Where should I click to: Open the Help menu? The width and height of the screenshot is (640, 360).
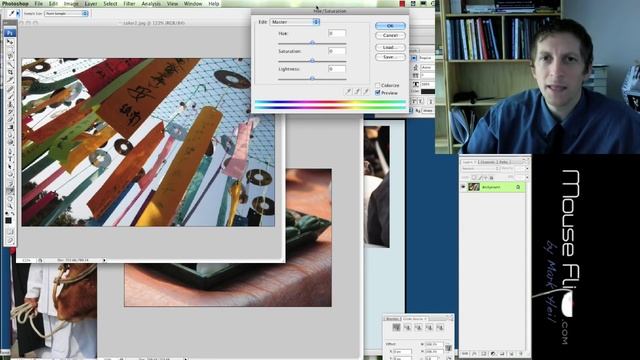(214, 4)
